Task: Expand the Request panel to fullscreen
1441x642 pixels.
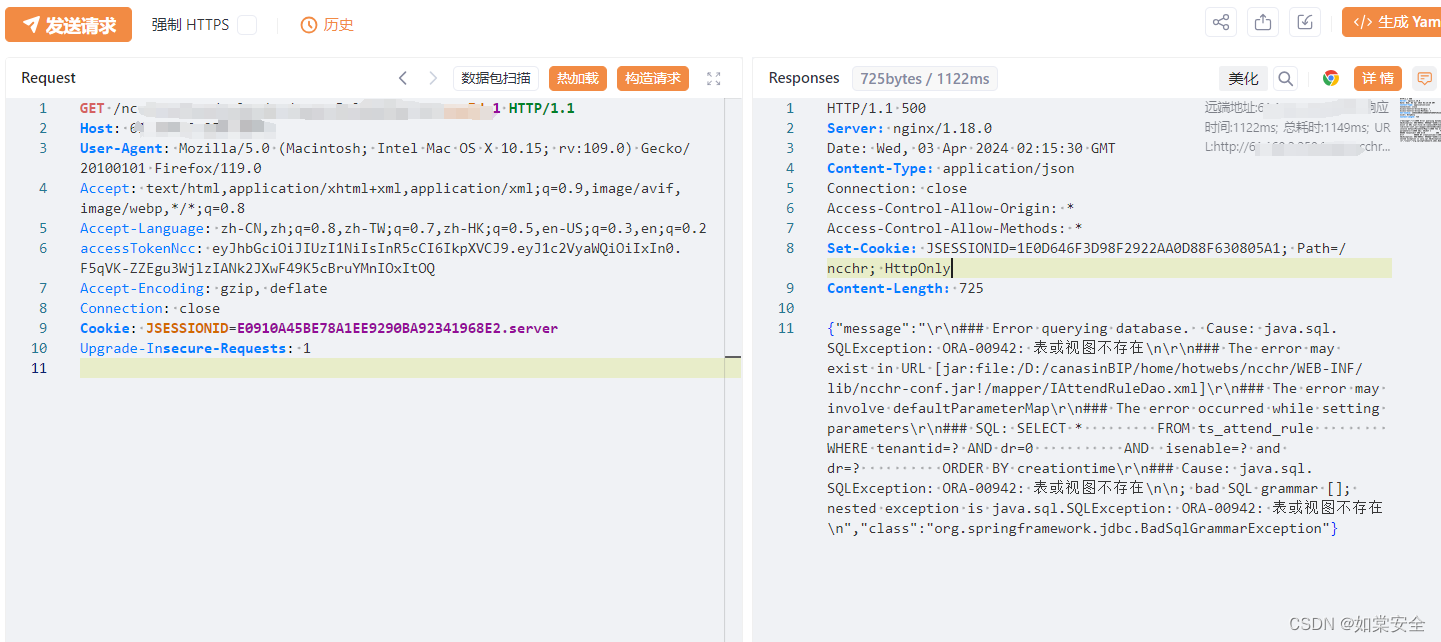Action: point(714,78)
